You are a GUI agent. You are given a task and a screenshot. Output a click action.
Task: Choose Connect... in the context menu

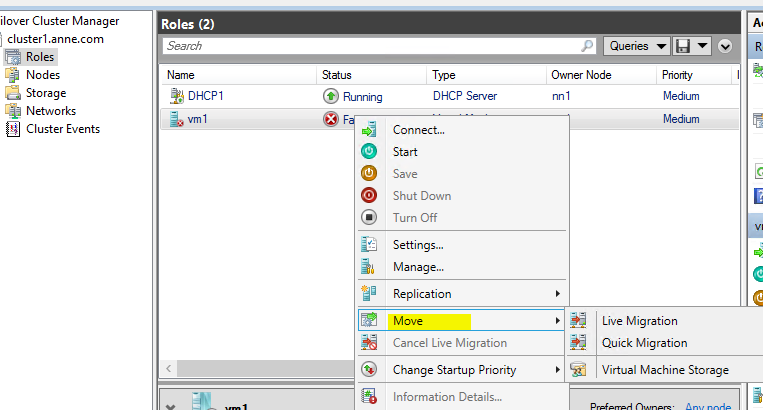pos(462,130)
